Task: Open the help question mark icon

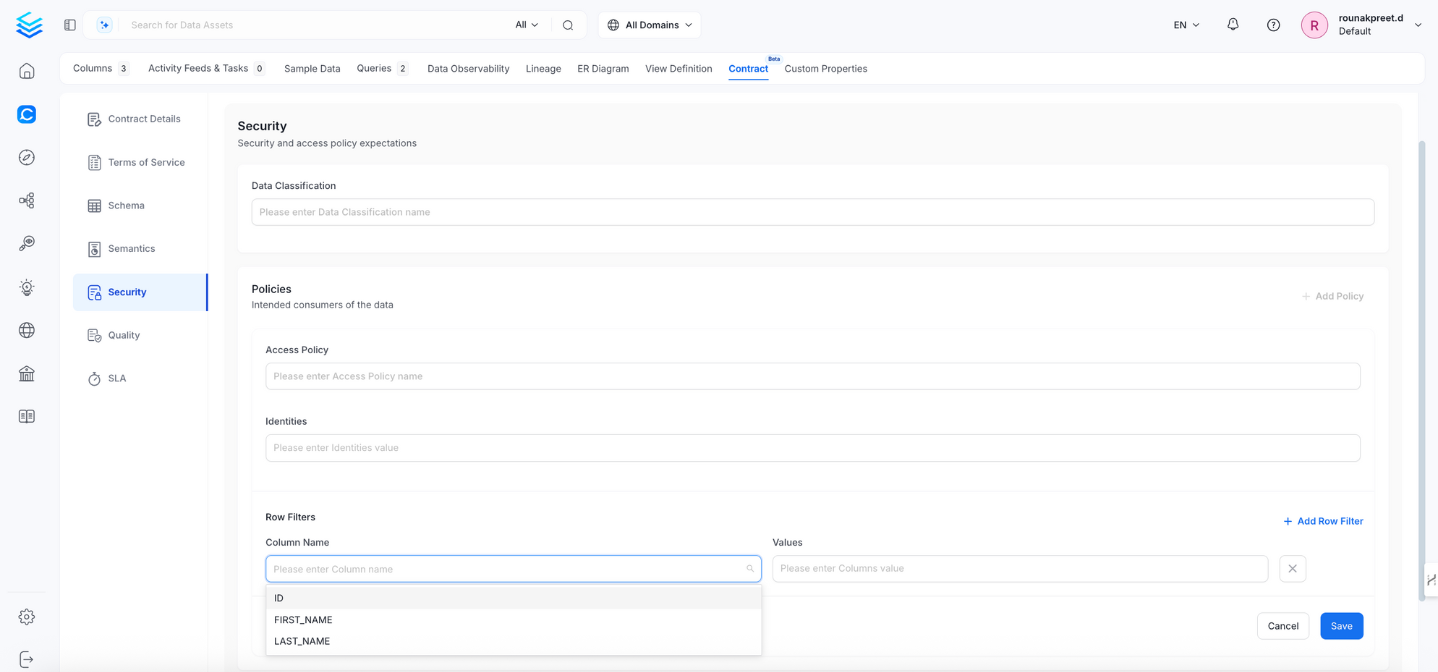Action: (1273, 25)
